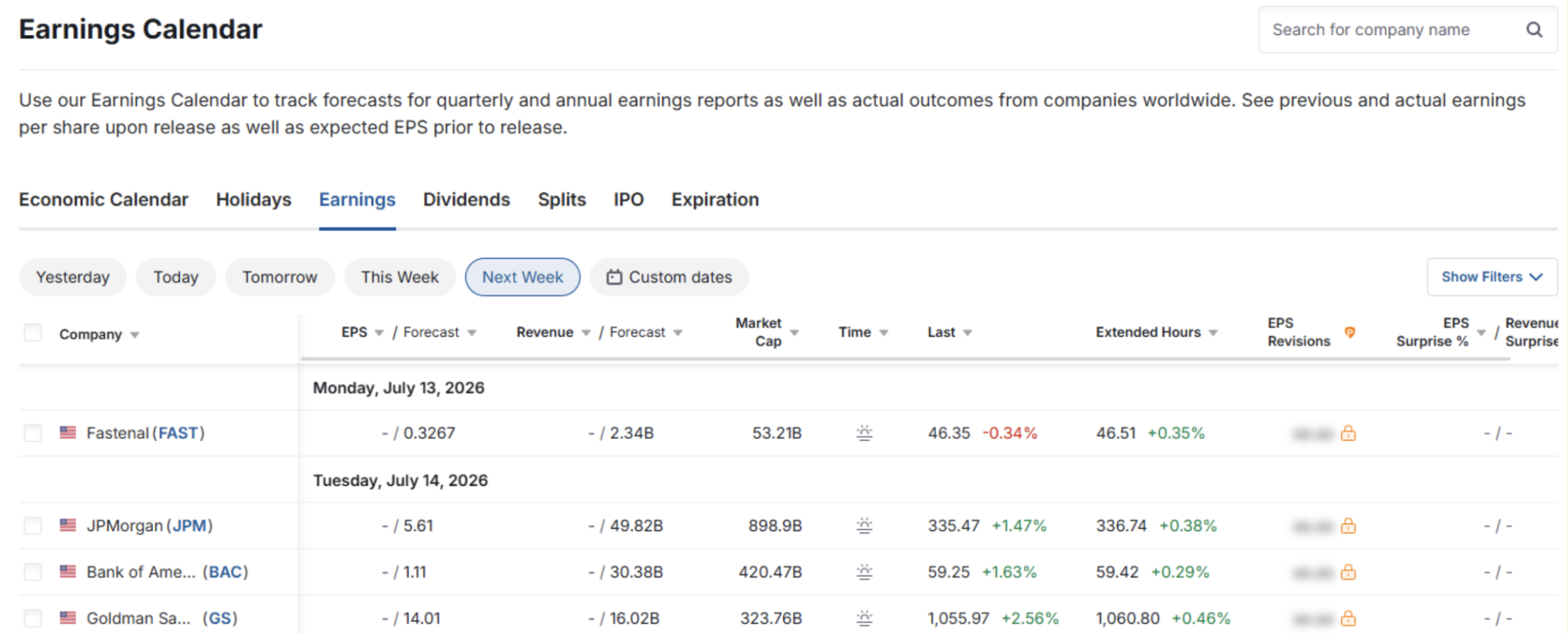Click the Fastenal EPS Revisions lock icon
The image size is (1568, 634).
pyautogui.click(x=1348, y=434)
